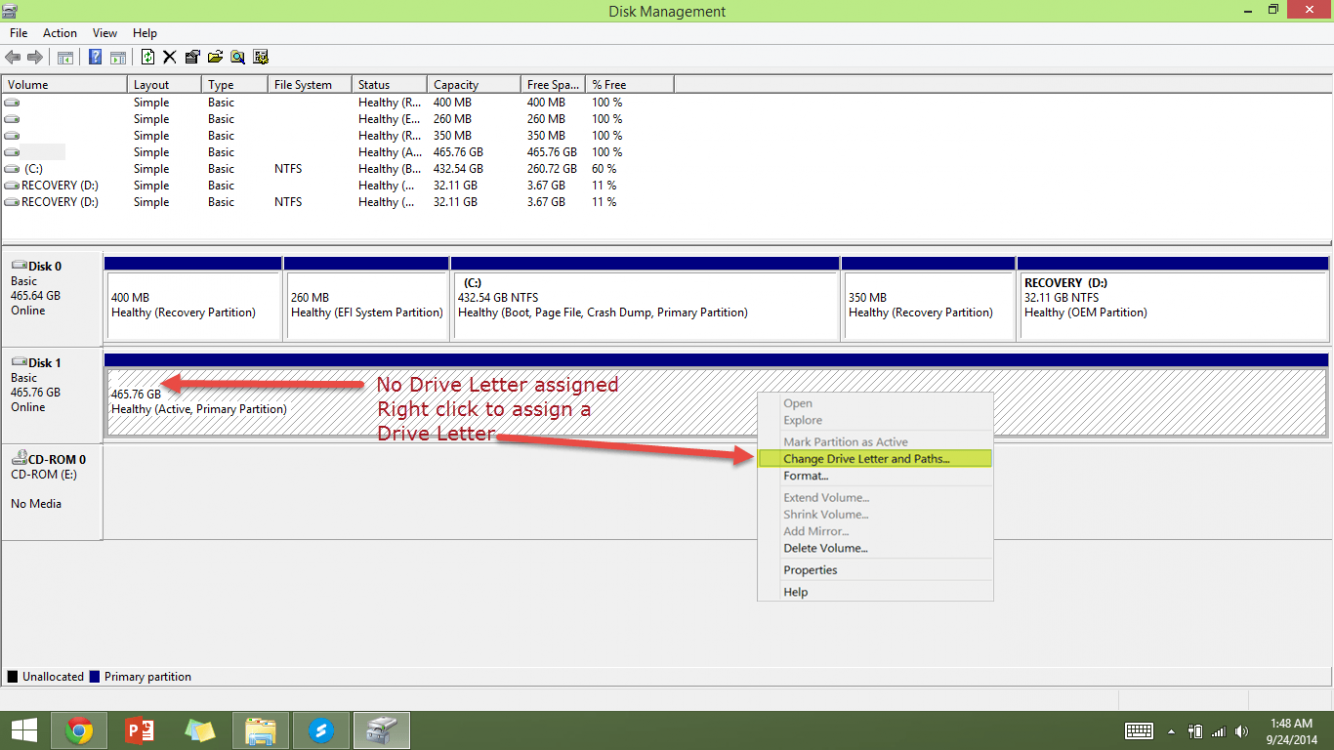Viewport: 1334px width, 750px height.
Task: Toggle the Show/Hide Action Pane icon
Action: point(117,57)
